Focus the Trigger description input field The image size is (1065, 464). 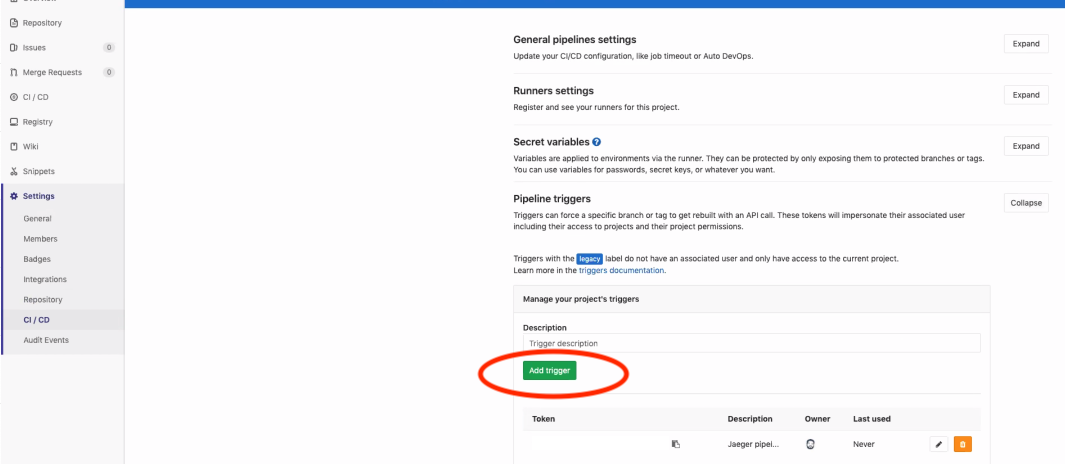pyautogui.click(x=751, y=343)
